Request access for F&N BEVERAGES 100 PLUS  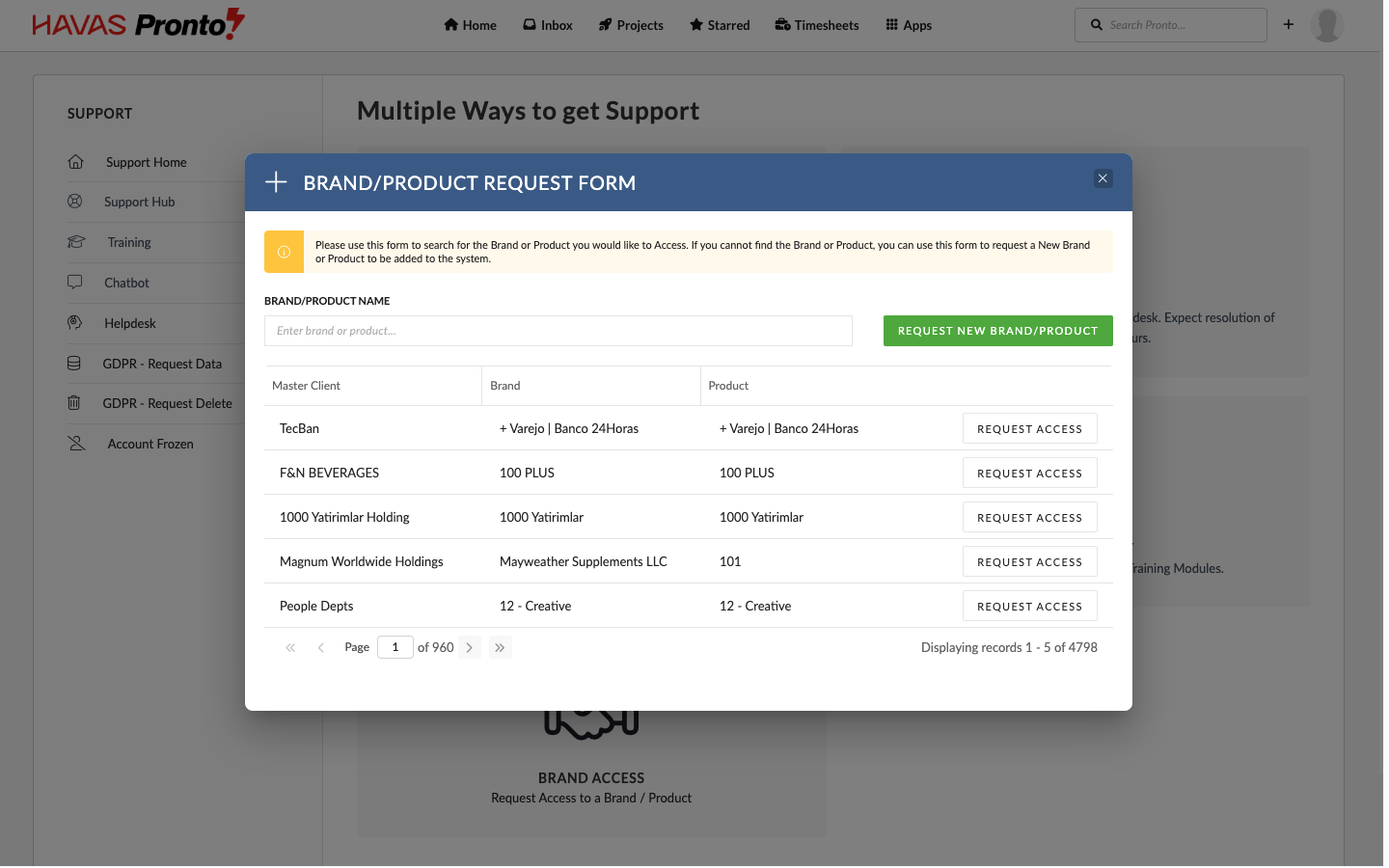(1029, 474)
